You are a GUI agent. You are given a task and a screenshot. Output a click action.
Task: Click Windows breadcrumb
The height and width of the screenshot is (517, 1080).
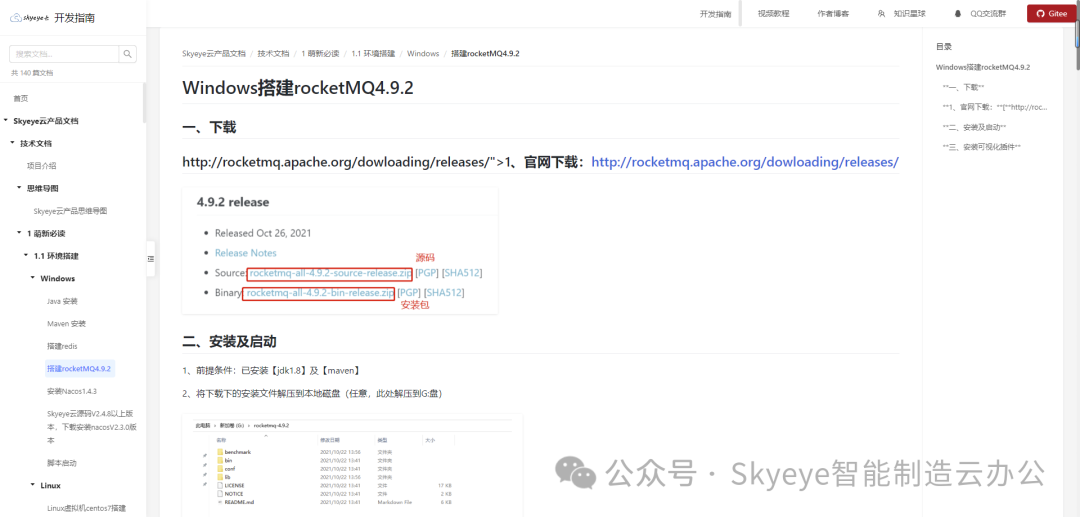point(423,53)
